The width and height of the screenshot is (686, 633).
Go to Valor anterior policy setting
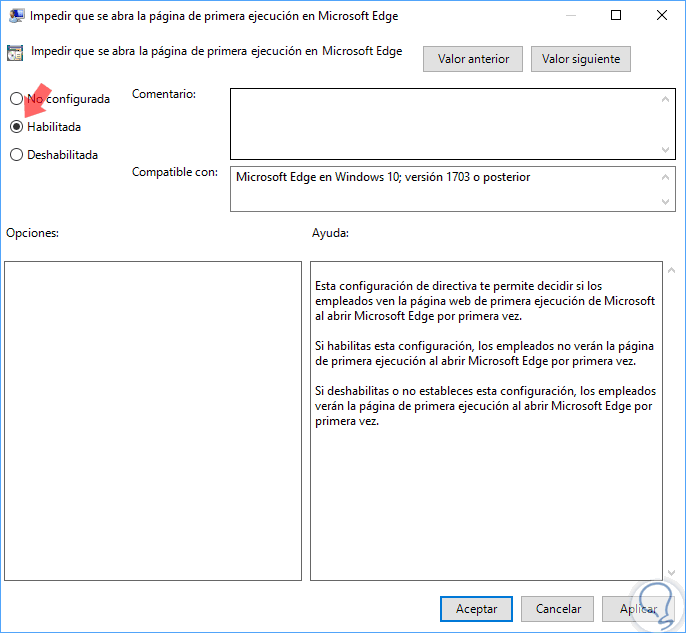point(472,59)
